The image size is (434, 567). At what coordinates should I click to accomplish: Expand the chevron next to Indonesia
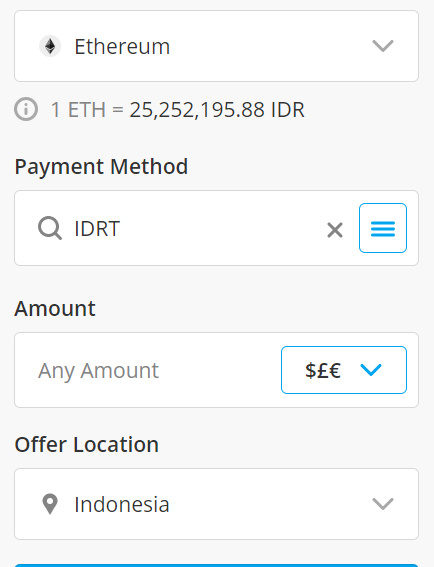click(x=383, y=504)
